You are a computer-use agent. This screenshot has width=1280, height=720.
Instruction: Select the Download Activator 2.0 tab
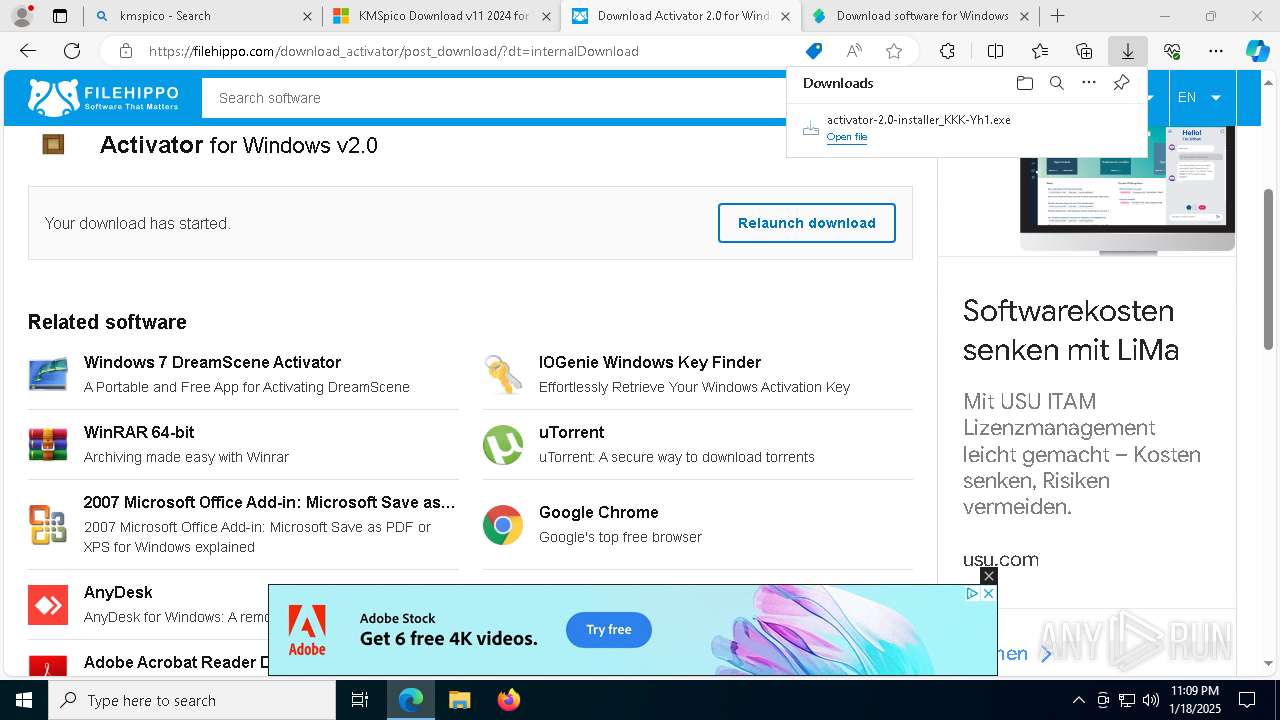684,16
